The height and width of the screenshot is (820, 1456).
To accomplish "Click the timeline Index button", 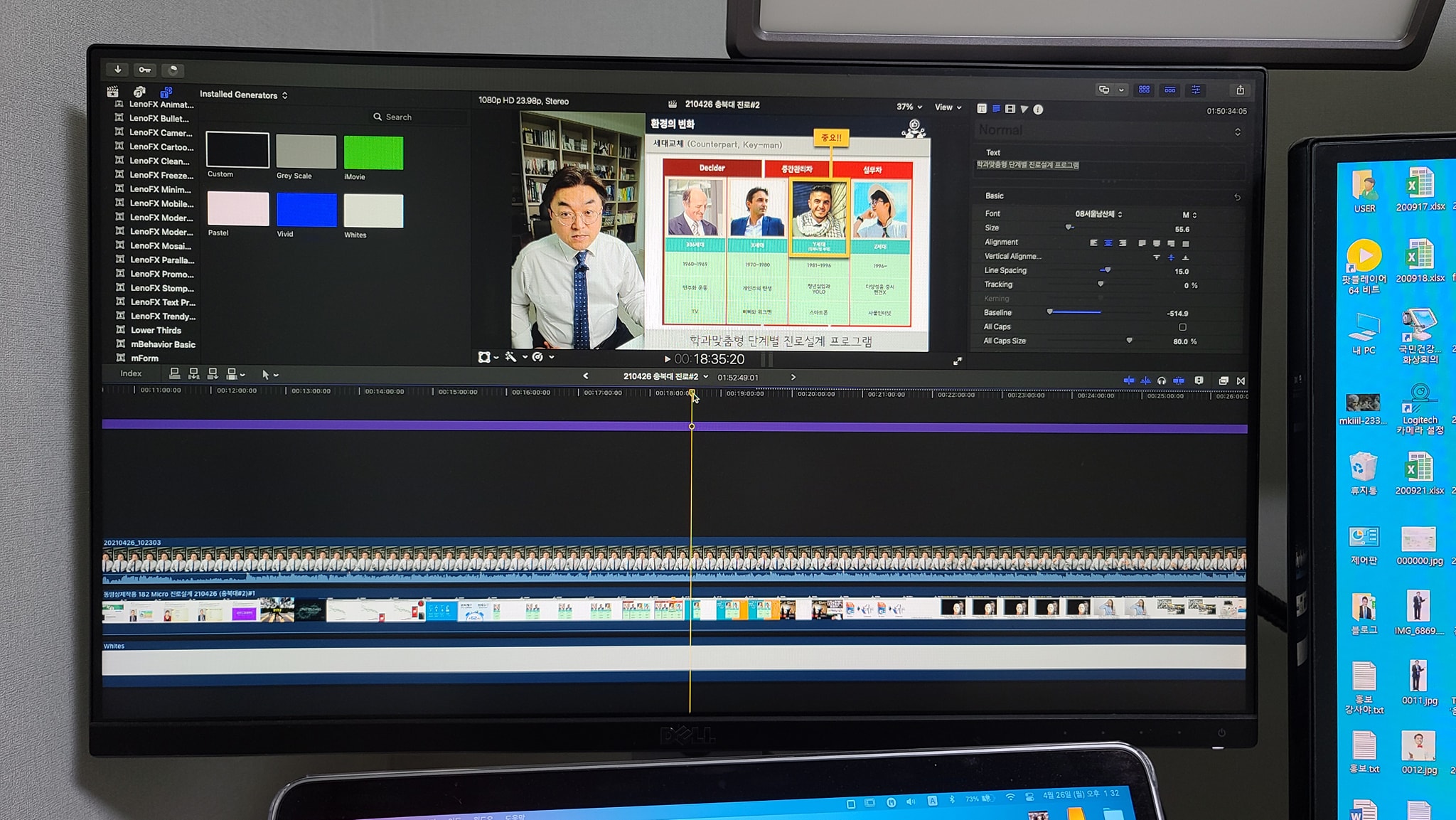I will [131, 373].
